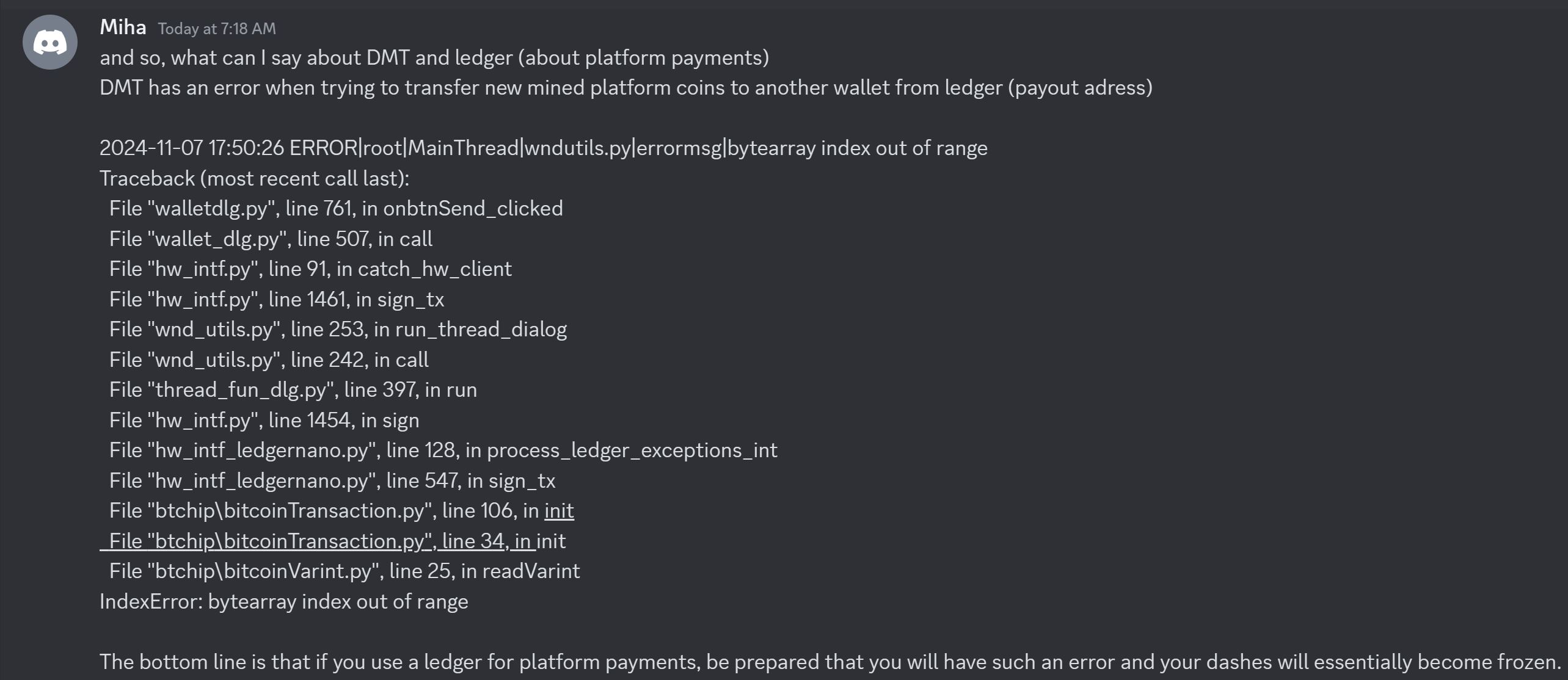Click the IndexError bytearray index out of range line
1568x680 pixels.
[x=284, y=601]
